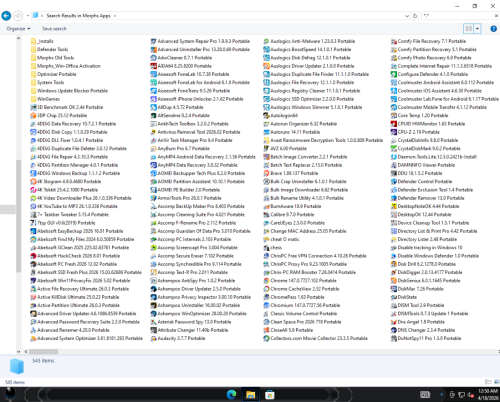Select 4K Stogram Portable icon
500x402 pixels.
(33, 181)
